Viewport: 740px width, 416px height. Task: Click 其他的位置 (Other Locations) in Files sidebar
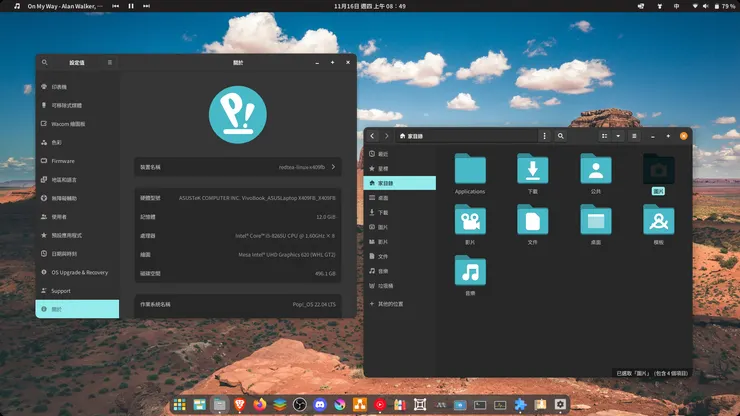pyautogui.click(x=392, y=303)
